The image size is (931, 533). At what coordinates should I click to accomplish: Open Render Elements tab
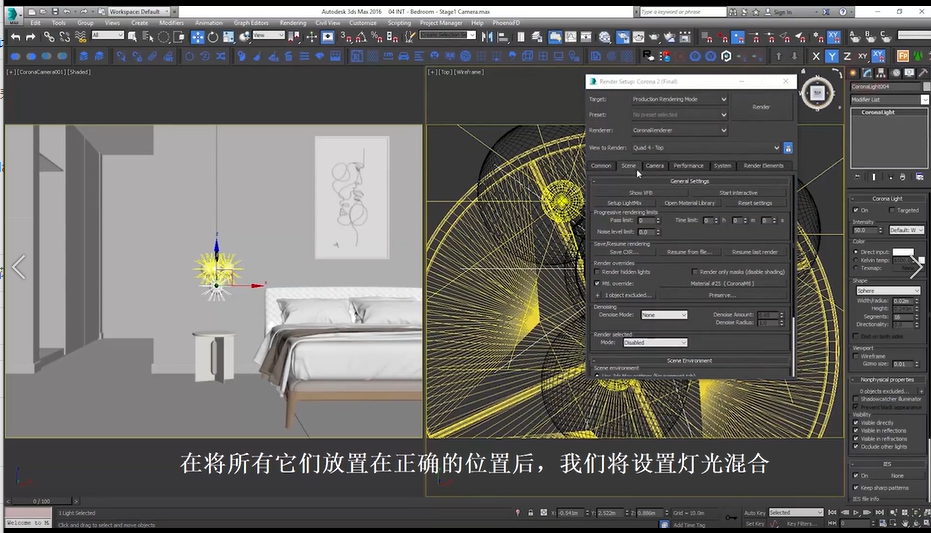pyautogui.click(x=764, y=166)
